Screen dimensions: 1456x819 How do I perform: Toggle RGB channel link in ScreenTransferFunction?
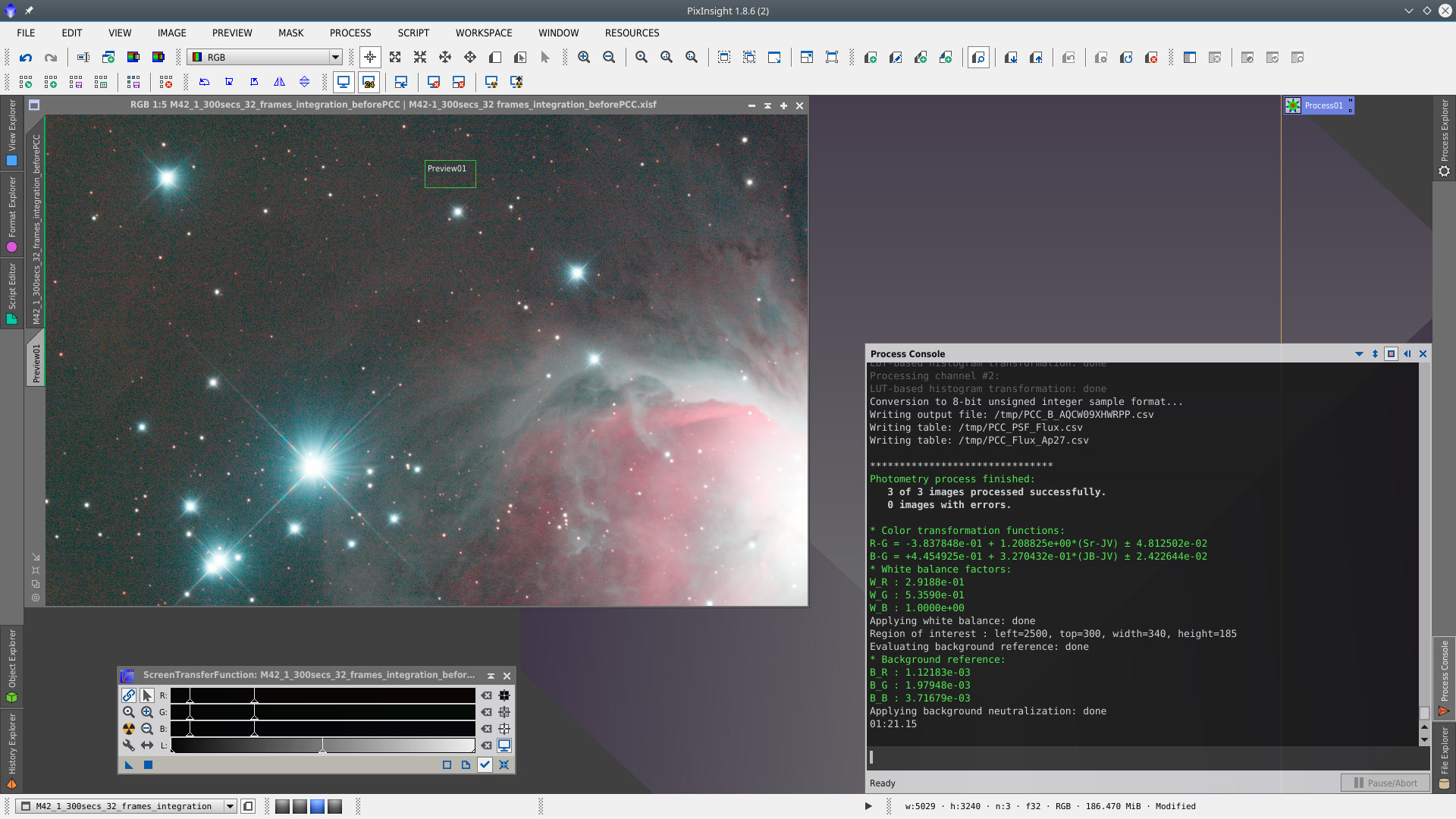coord(129,695)
